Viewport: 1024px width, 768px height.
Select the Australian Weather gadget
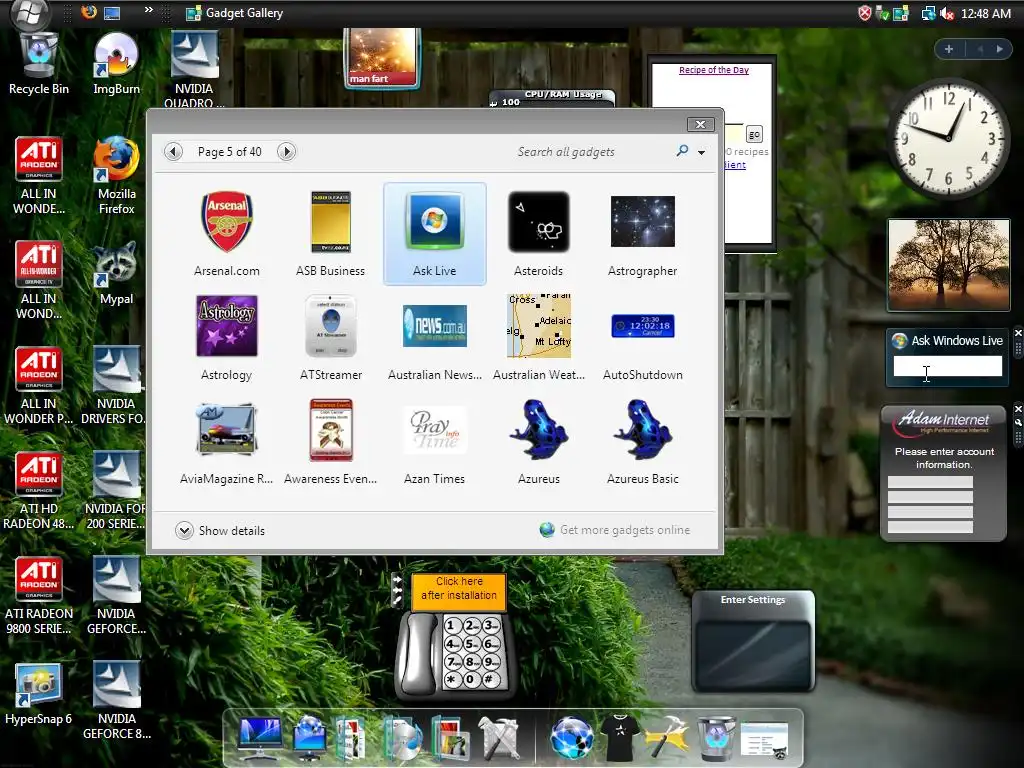(538, 338)
